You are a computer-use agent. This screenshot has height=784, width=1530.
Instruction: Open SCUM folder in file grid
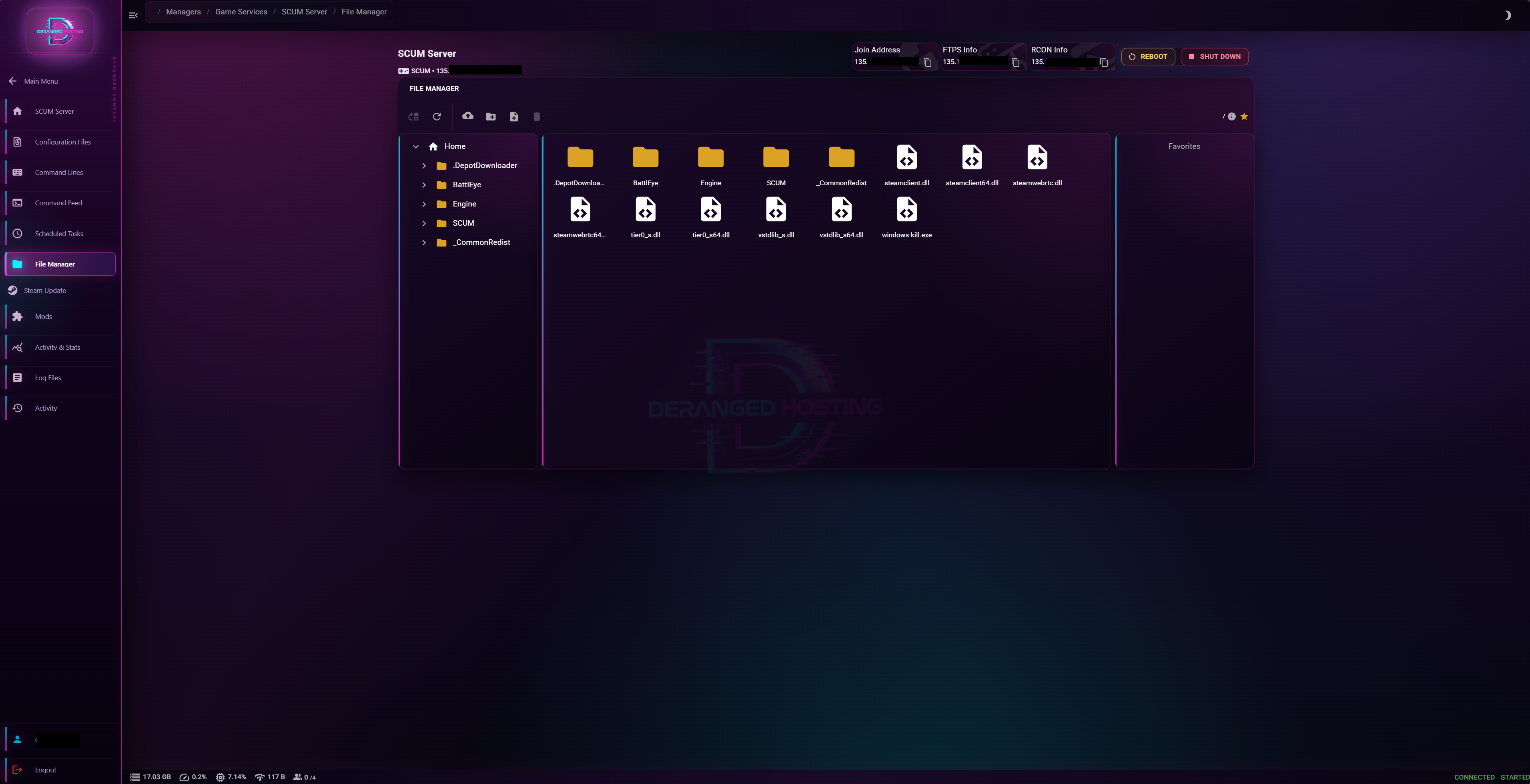click(x=776, y=164)
